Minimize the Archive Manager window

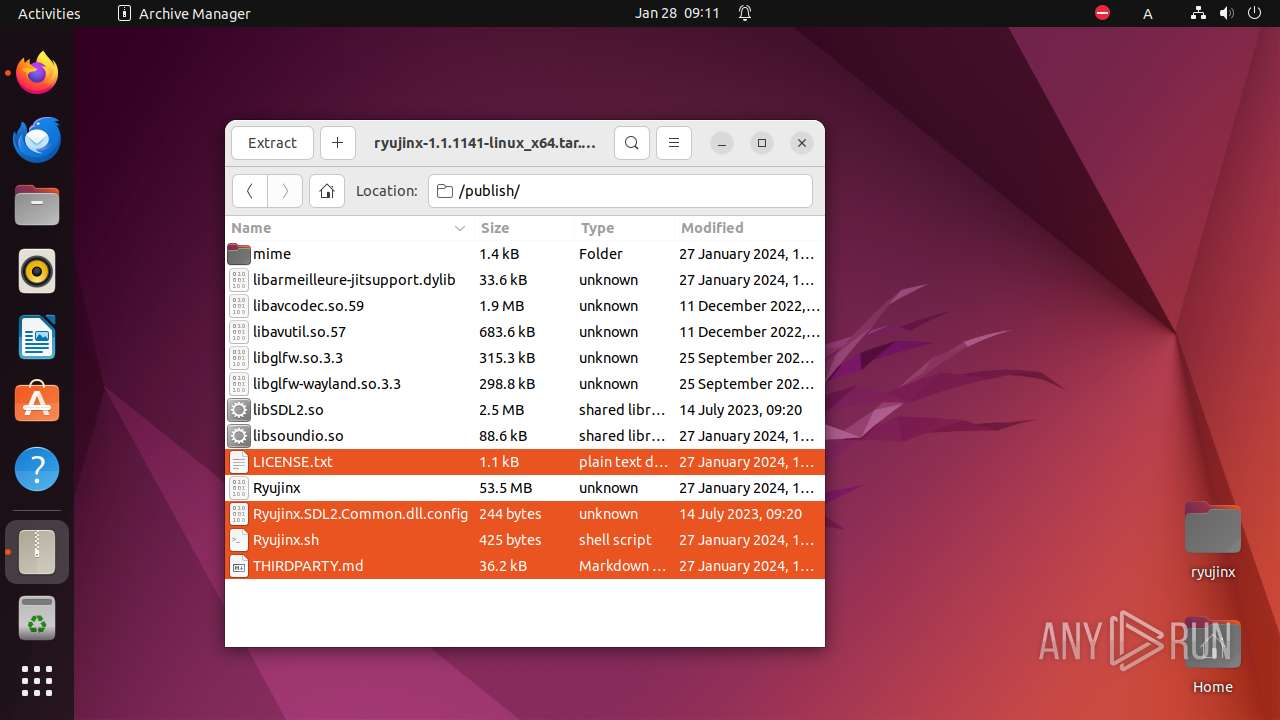tap(722, 143)
